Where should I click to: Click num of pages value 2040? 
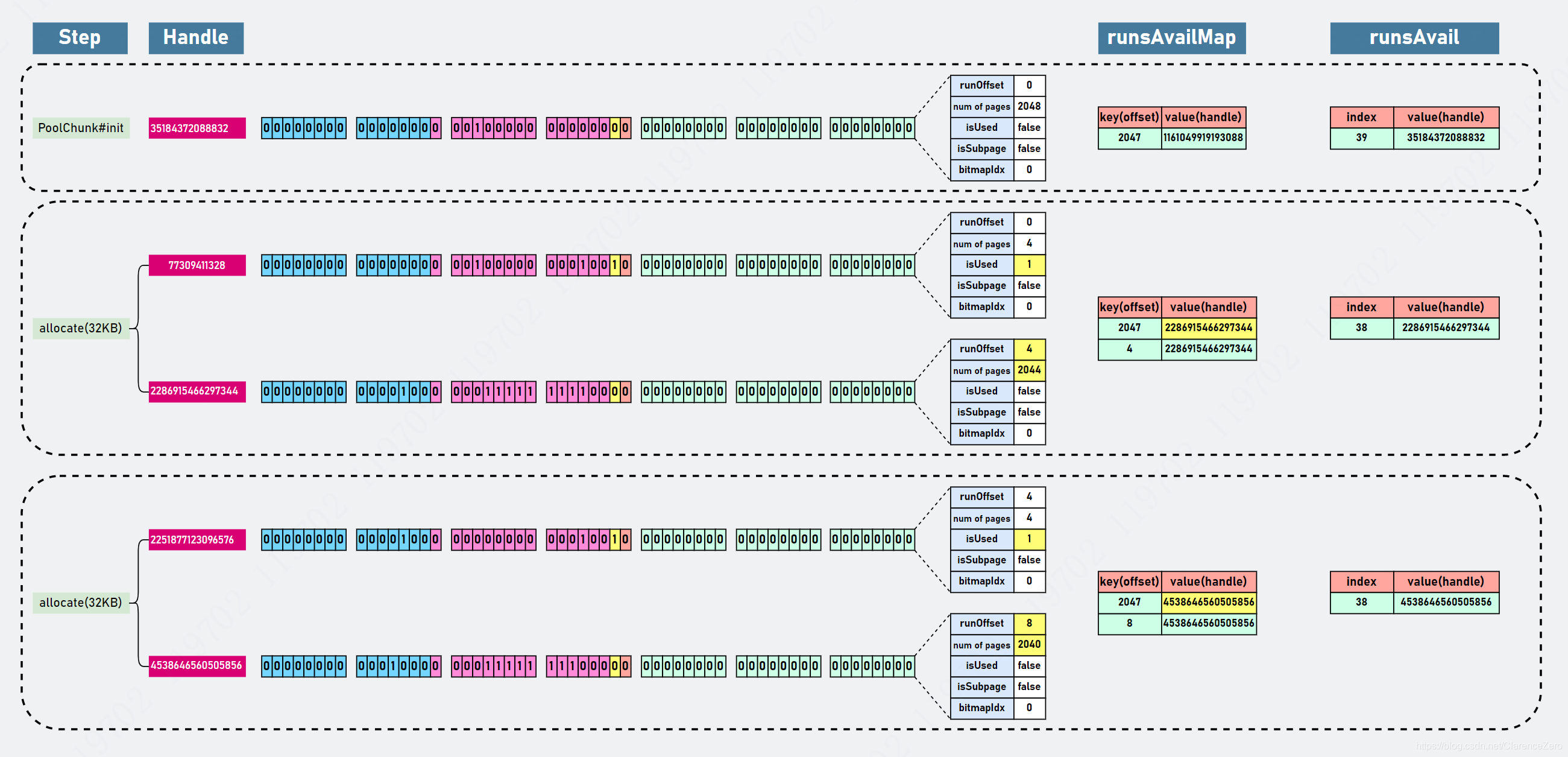(x=1028, y=644)
